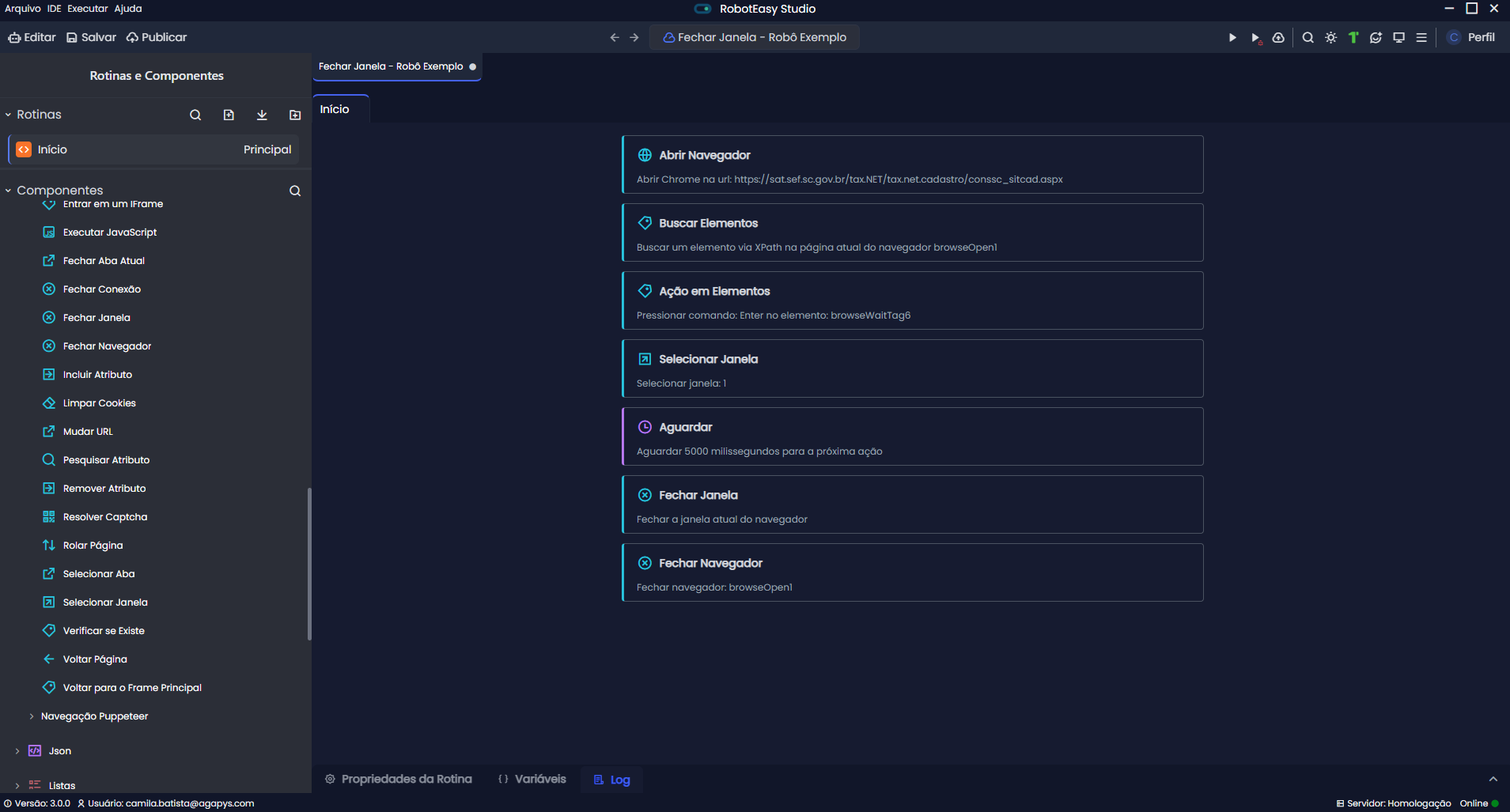Click the monitor icon in top toolbar
Image resolution: width=1510 pixels, height=812 pixels.
(1398, 37)
